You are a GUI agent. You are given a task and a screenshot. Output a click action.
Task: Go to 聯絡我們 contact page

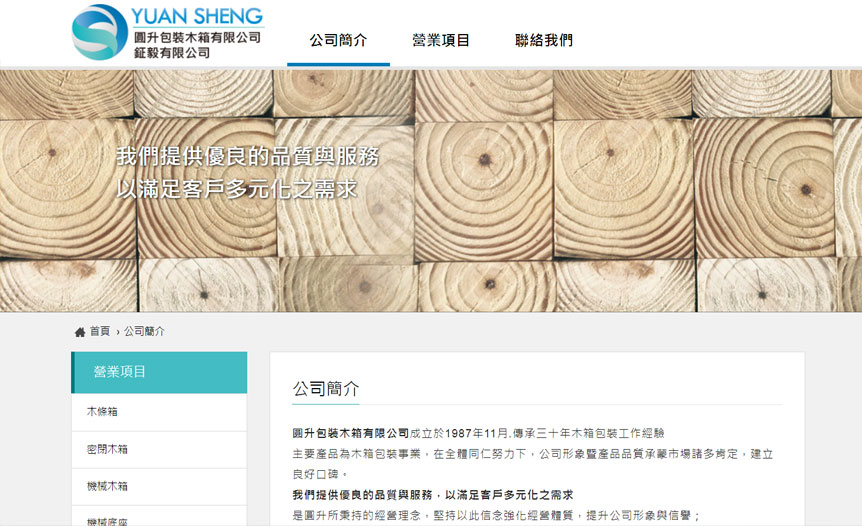544,40
